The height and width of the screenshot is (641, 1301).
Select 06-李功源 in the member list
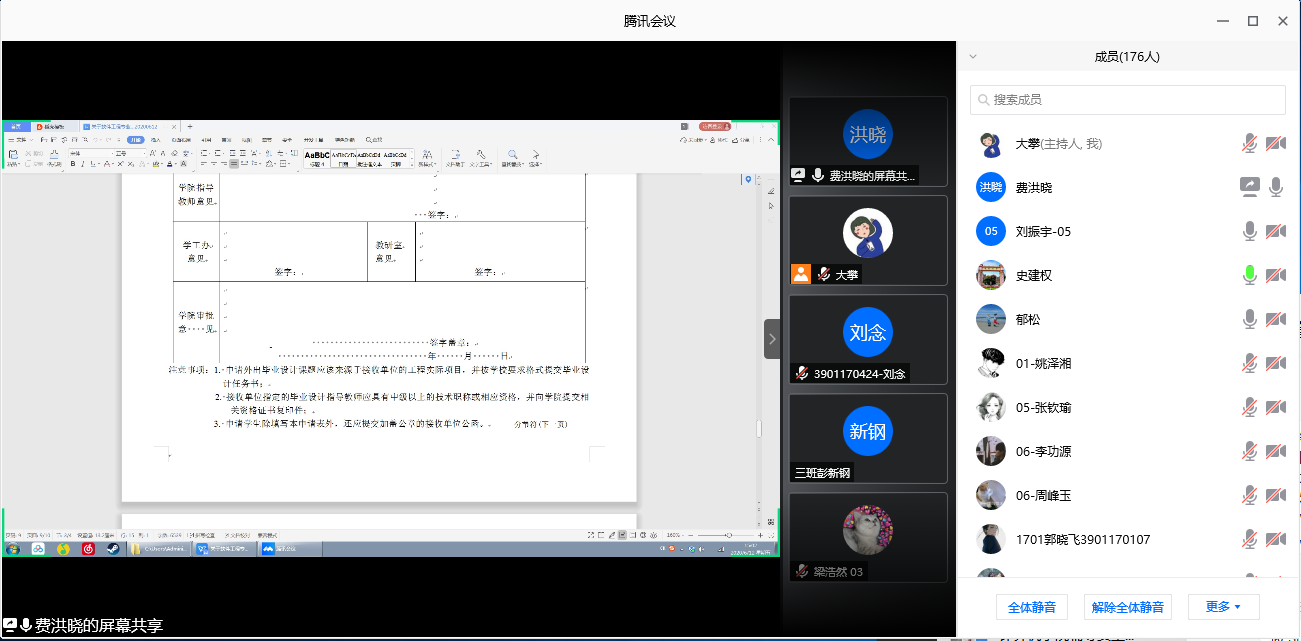pyautogui.click(x=1043, y=451)
